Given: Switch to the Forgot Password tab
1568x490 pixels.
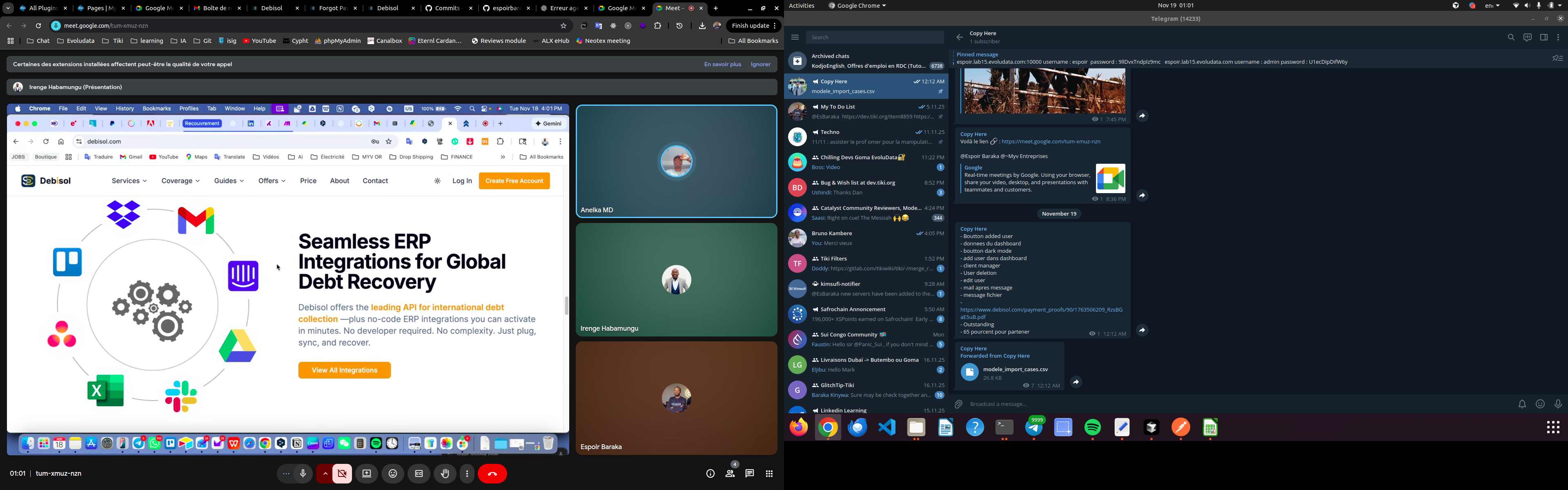Looking at the screenshot, I should tap(334, 9).
